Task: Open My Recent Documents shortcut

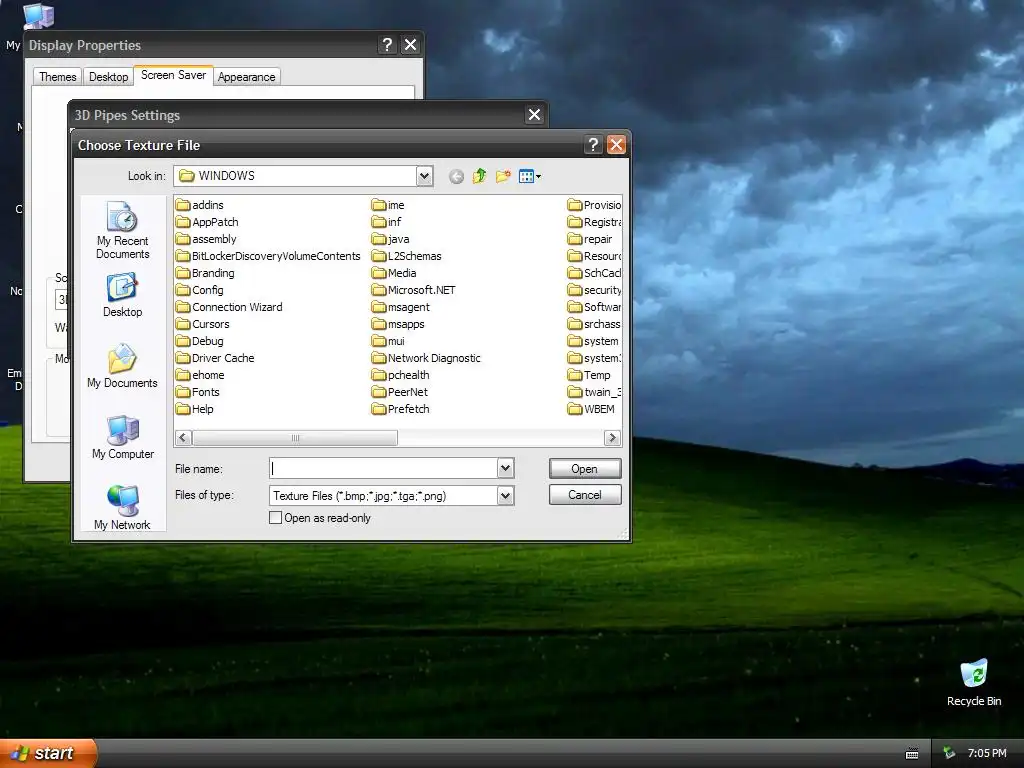Action: click(122, 231)
